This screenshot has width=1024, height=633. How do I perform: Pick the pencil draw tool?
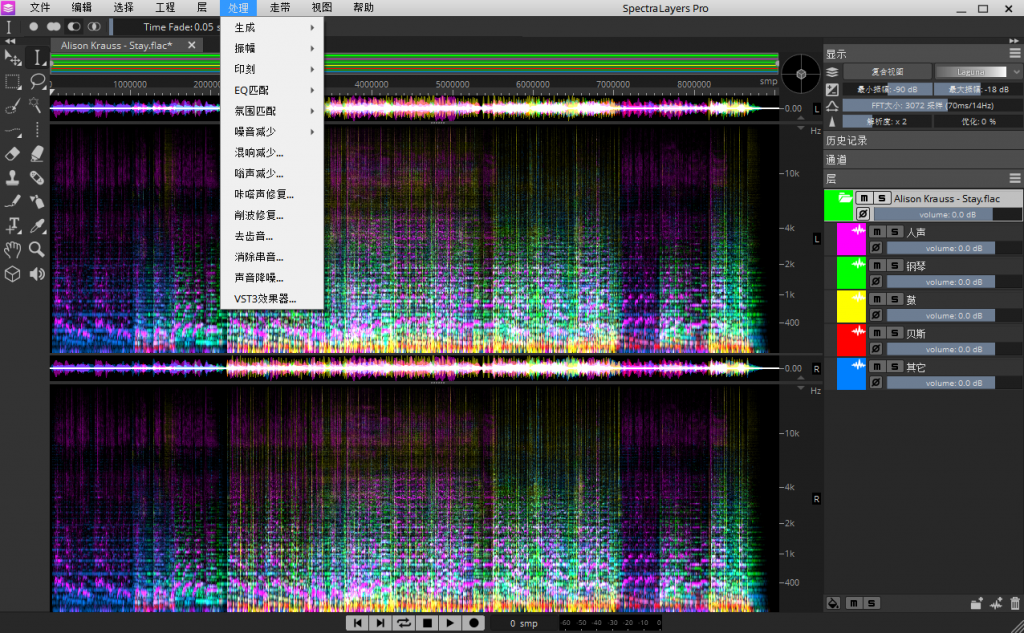click(x=12, y=201)
